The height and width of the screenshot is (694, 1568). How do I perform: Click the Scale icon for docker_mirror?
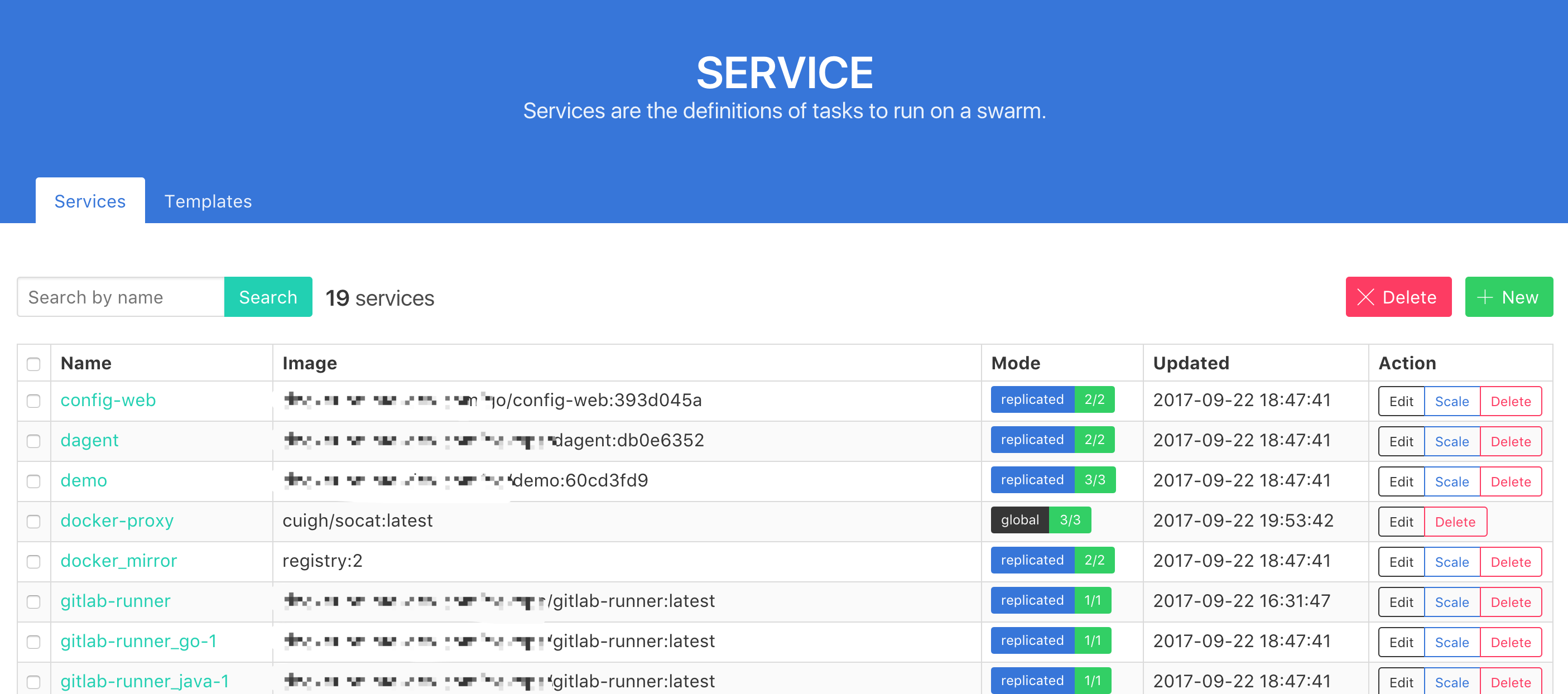coord(1452,560)
